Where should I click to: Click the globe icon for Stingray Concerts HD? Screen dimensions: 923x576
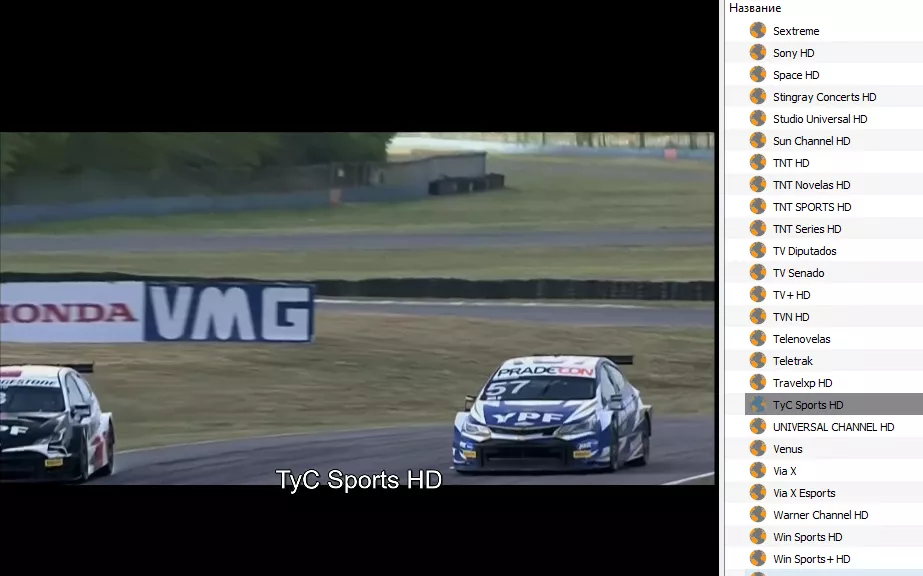[758, 96]
